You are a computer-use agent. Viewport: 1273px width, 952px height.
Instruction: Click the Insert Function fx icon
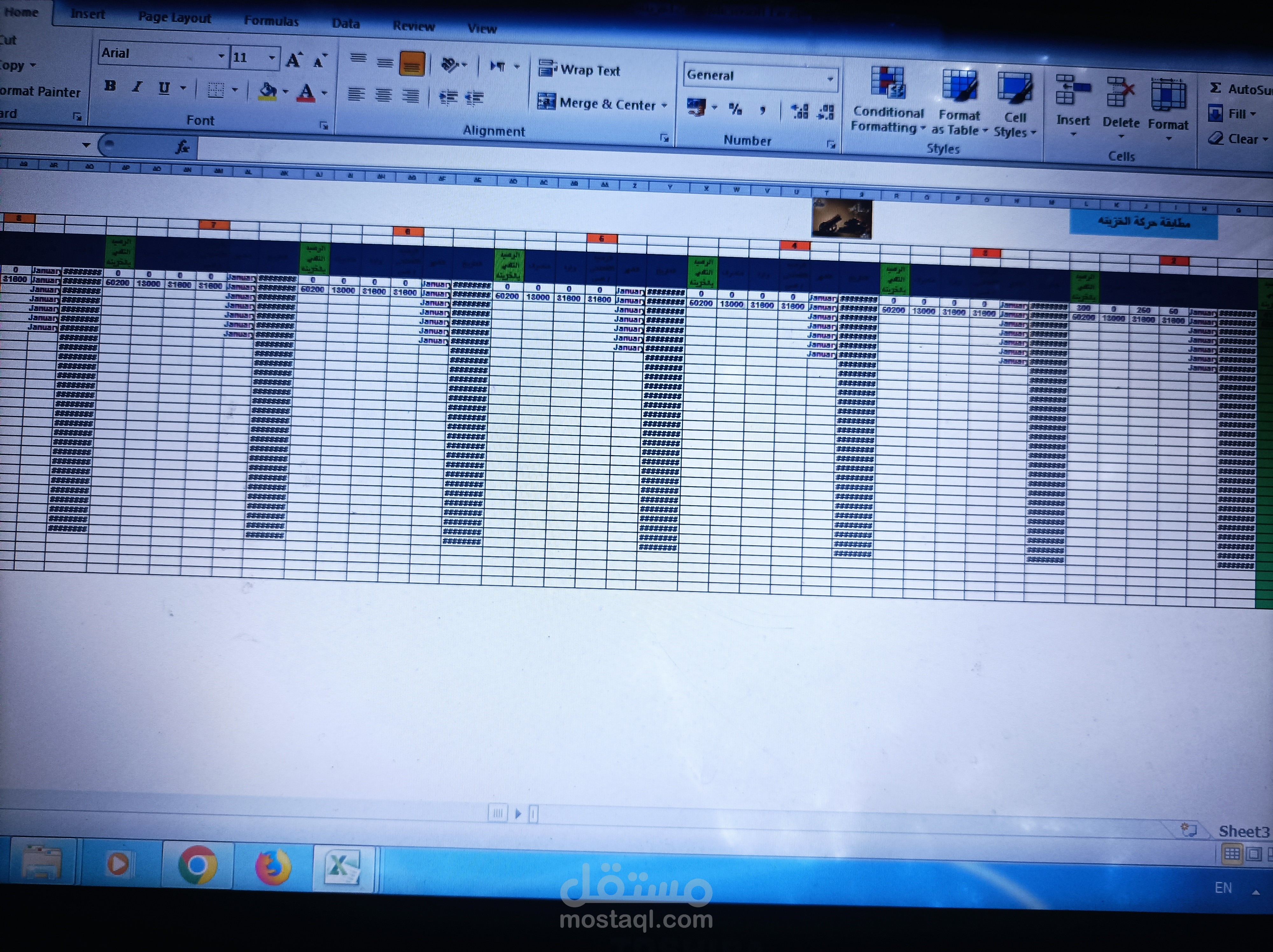(182, 147)
